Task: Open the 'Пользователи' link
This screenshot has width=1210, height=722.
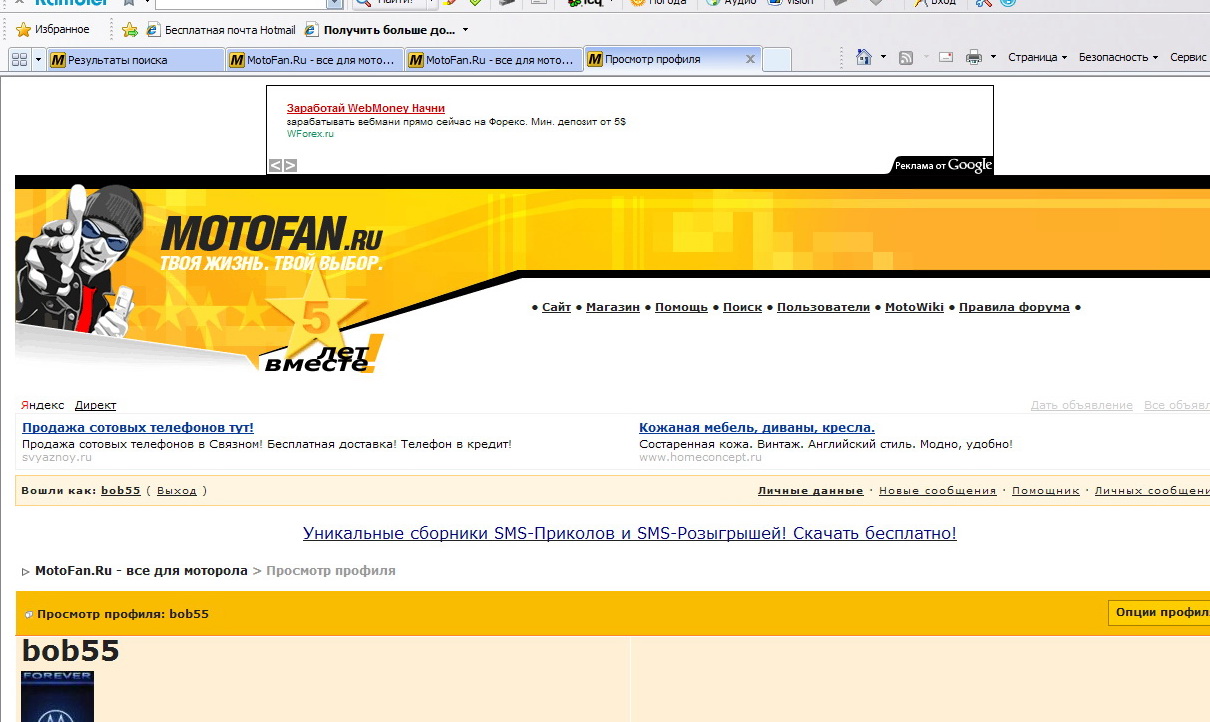Action: 823,307
